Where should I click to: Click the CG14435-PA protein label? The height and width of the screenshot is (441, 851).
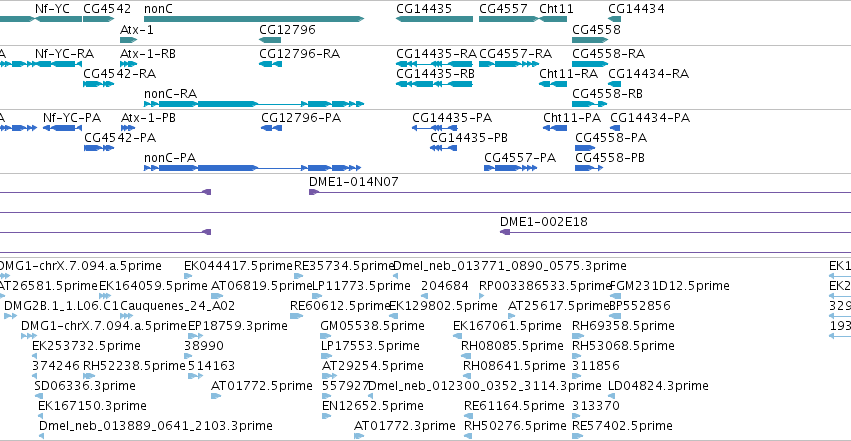452,118
